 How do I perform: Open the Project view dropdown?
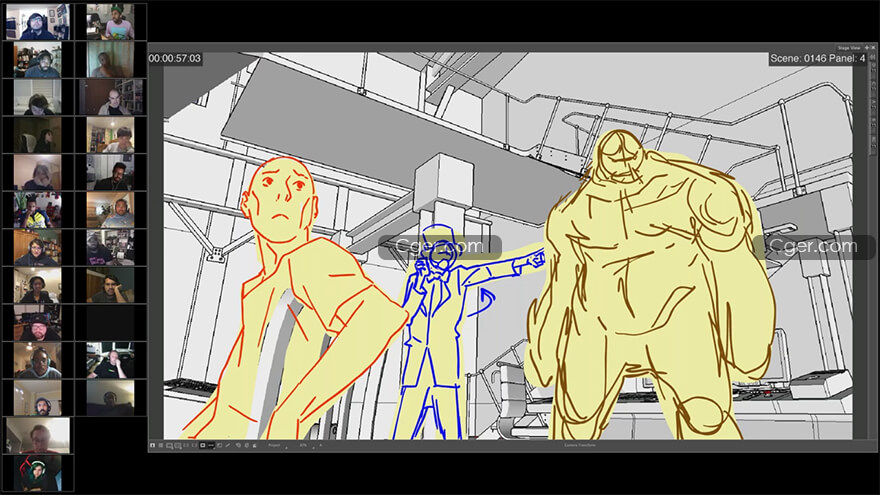278,446
